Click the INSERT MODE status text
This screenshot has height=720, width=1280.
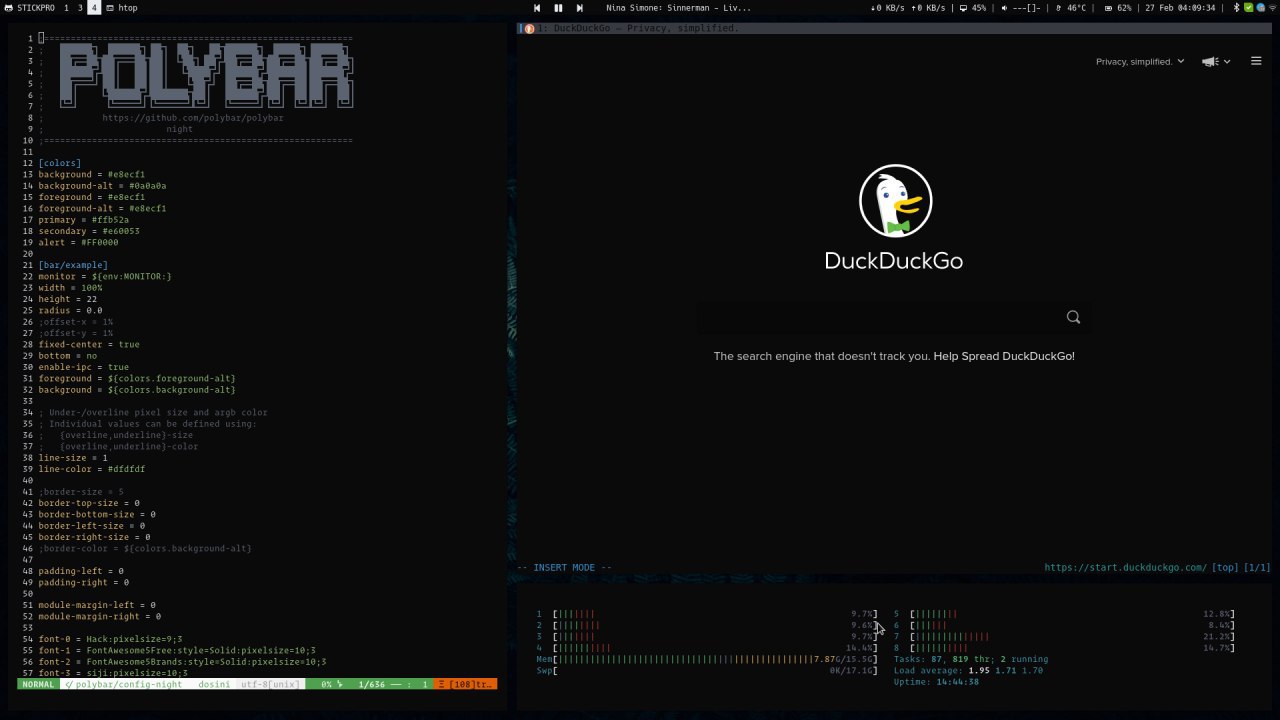tap(564, 567)
